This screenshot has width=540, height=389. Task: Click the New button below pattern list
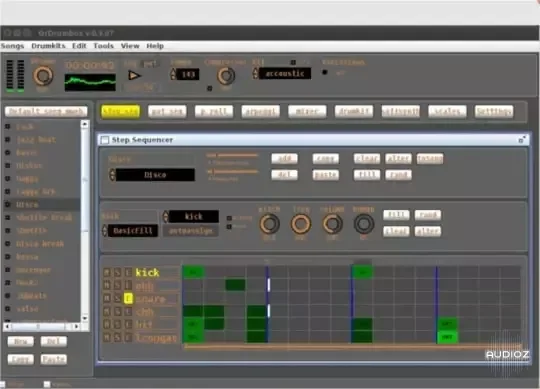(x=21, y=341)
